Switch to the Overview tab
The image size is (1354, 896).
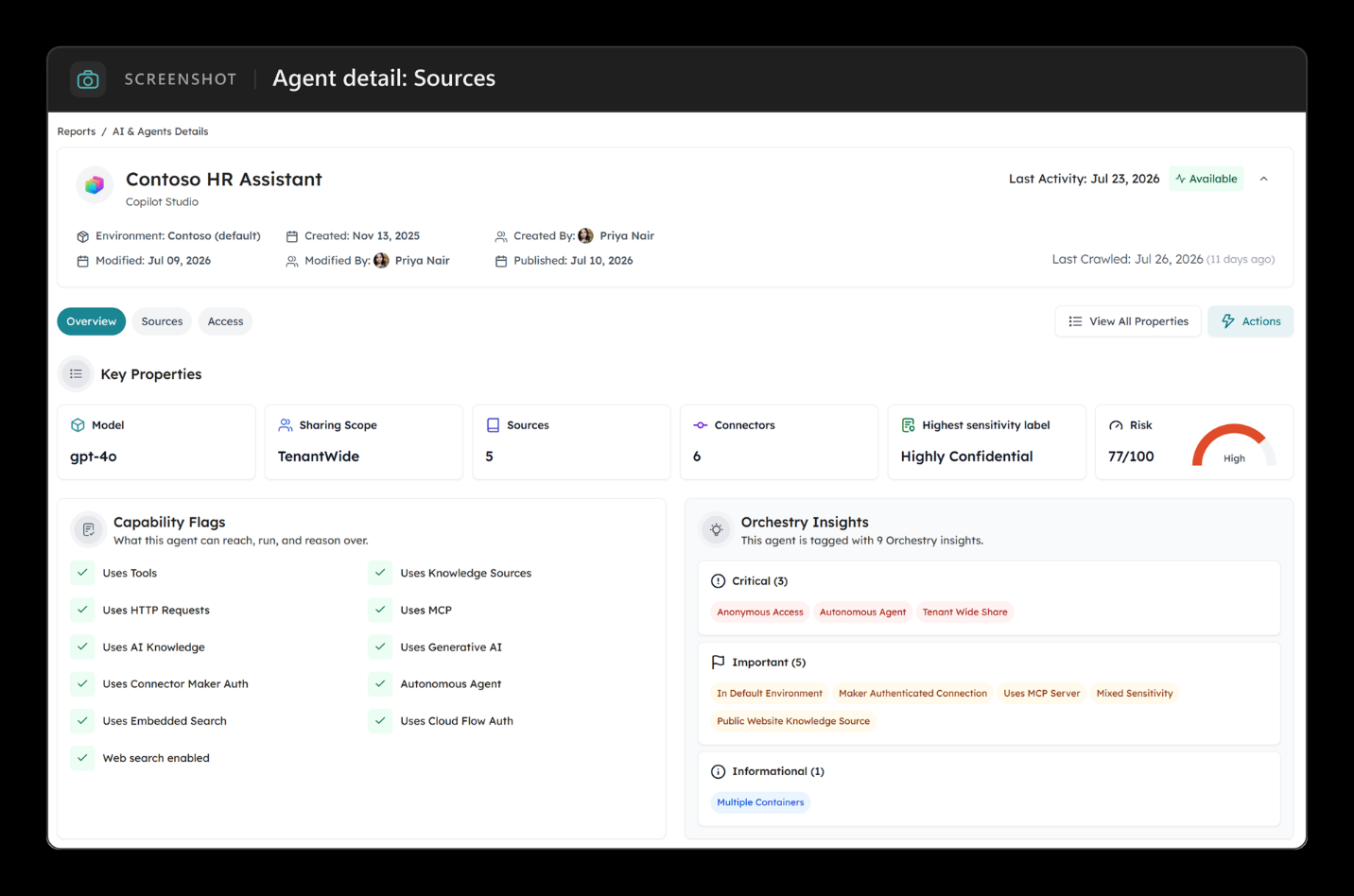(92, 321)
